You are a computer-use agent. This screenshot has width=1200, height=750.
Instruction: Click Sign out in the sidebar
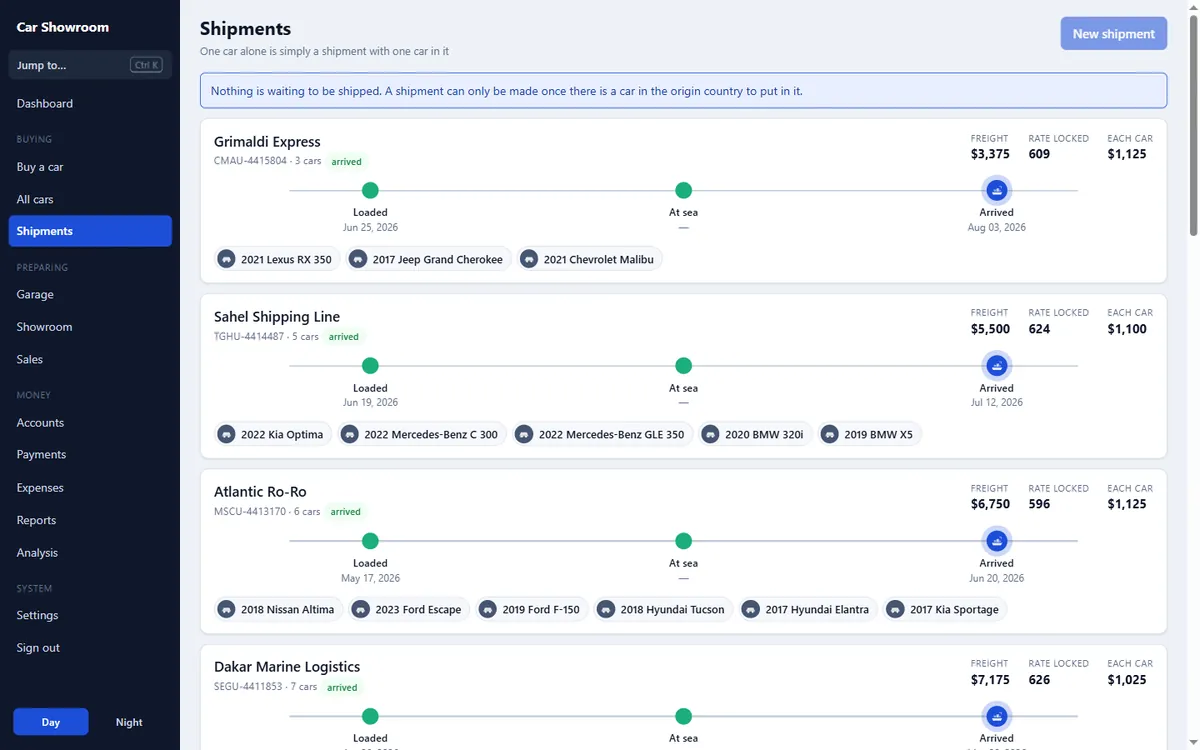(90, 647)
